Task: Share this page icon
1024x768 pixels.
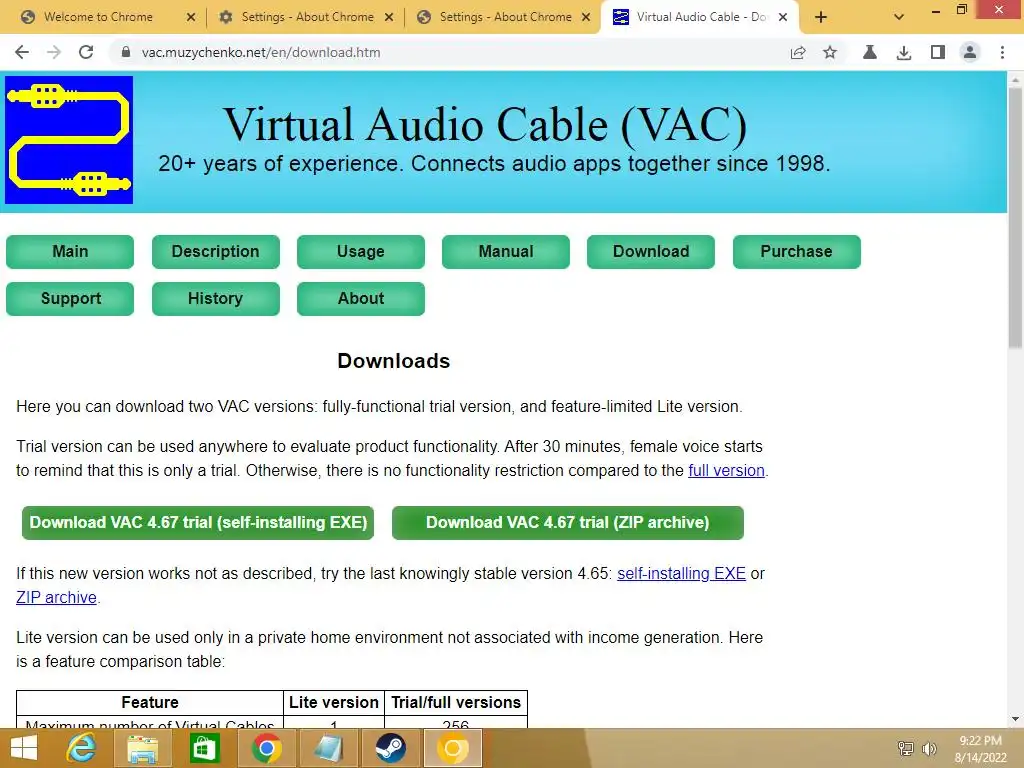Action: [x=797, y=52]
